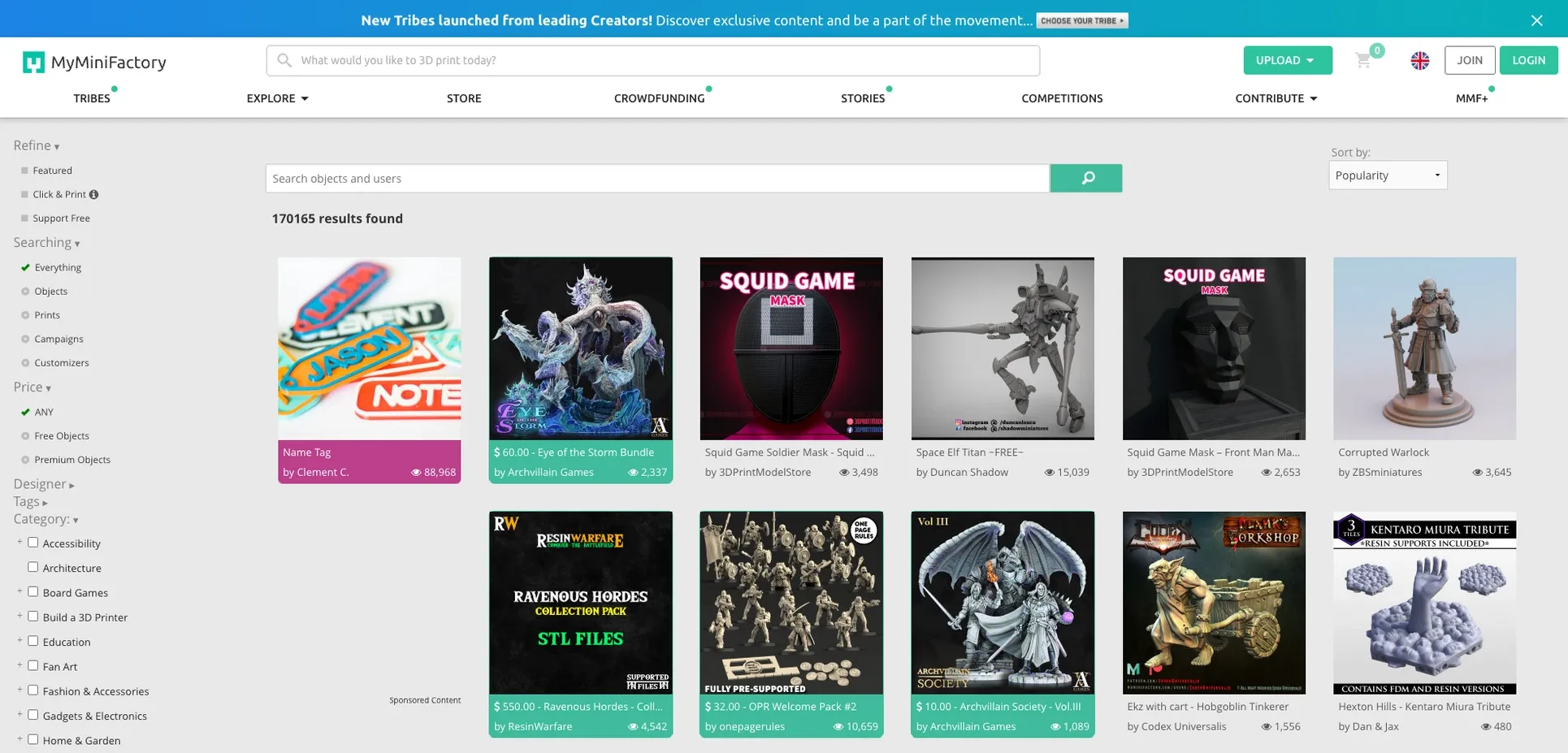Click the green search magnifier button

(x=1086, y=178)
